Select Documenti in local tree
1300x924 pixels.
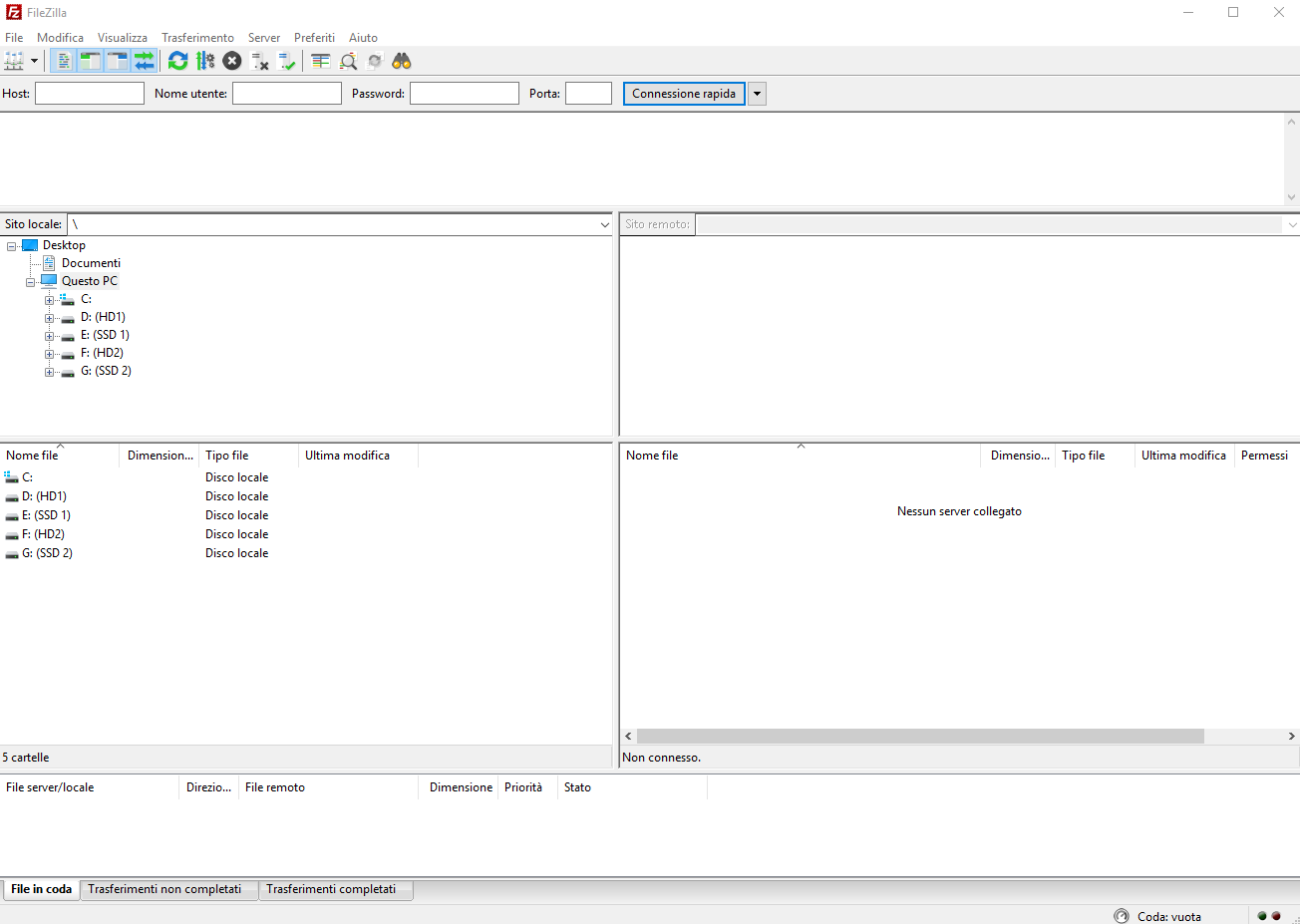point(91,263)
